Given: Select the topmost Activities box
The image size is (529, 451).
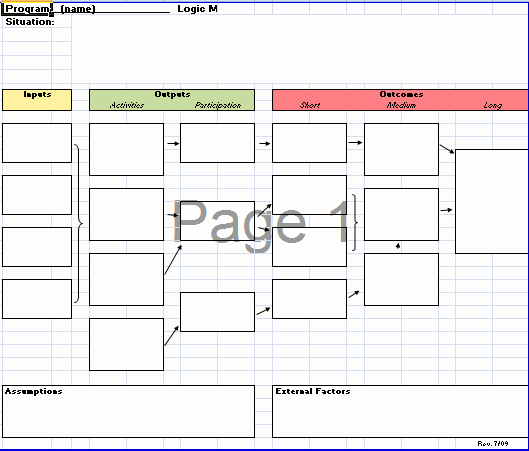Looking at the screenshot, I should coord(127,149).
